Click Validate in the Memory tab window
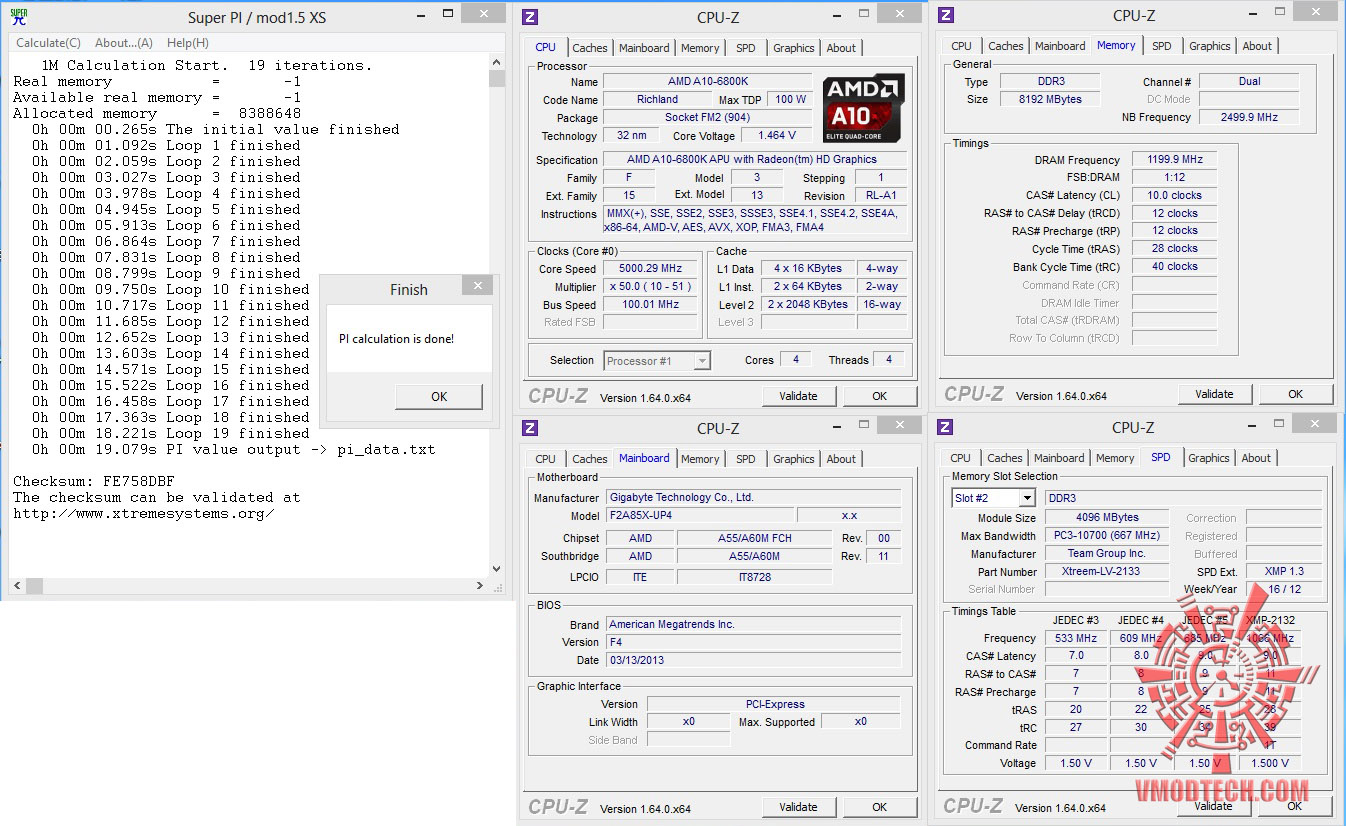The width and height of the screenshot is (1346, 826). click(x=1214, y=394)
